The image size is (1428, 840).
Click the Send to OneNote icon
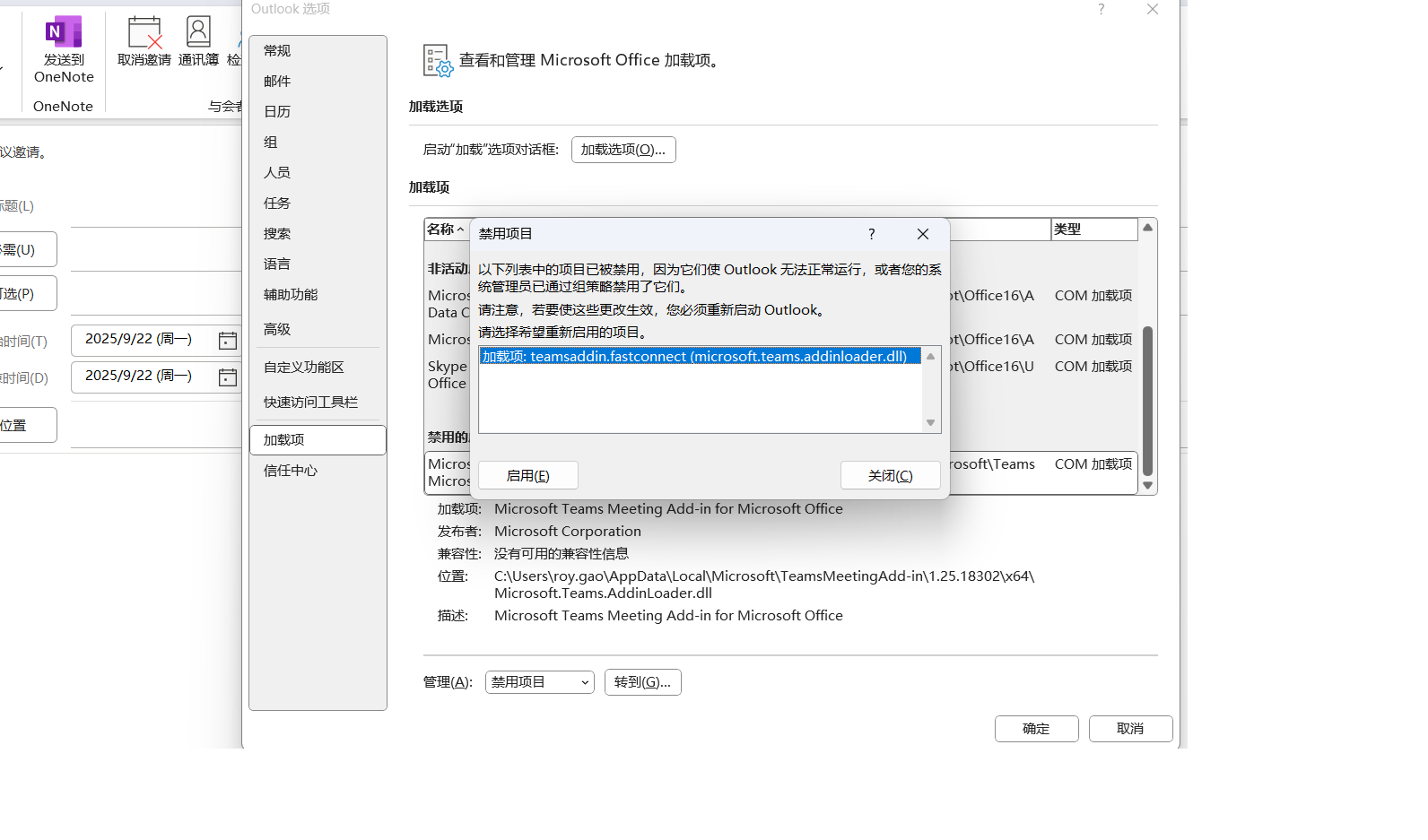click(64, 32)
